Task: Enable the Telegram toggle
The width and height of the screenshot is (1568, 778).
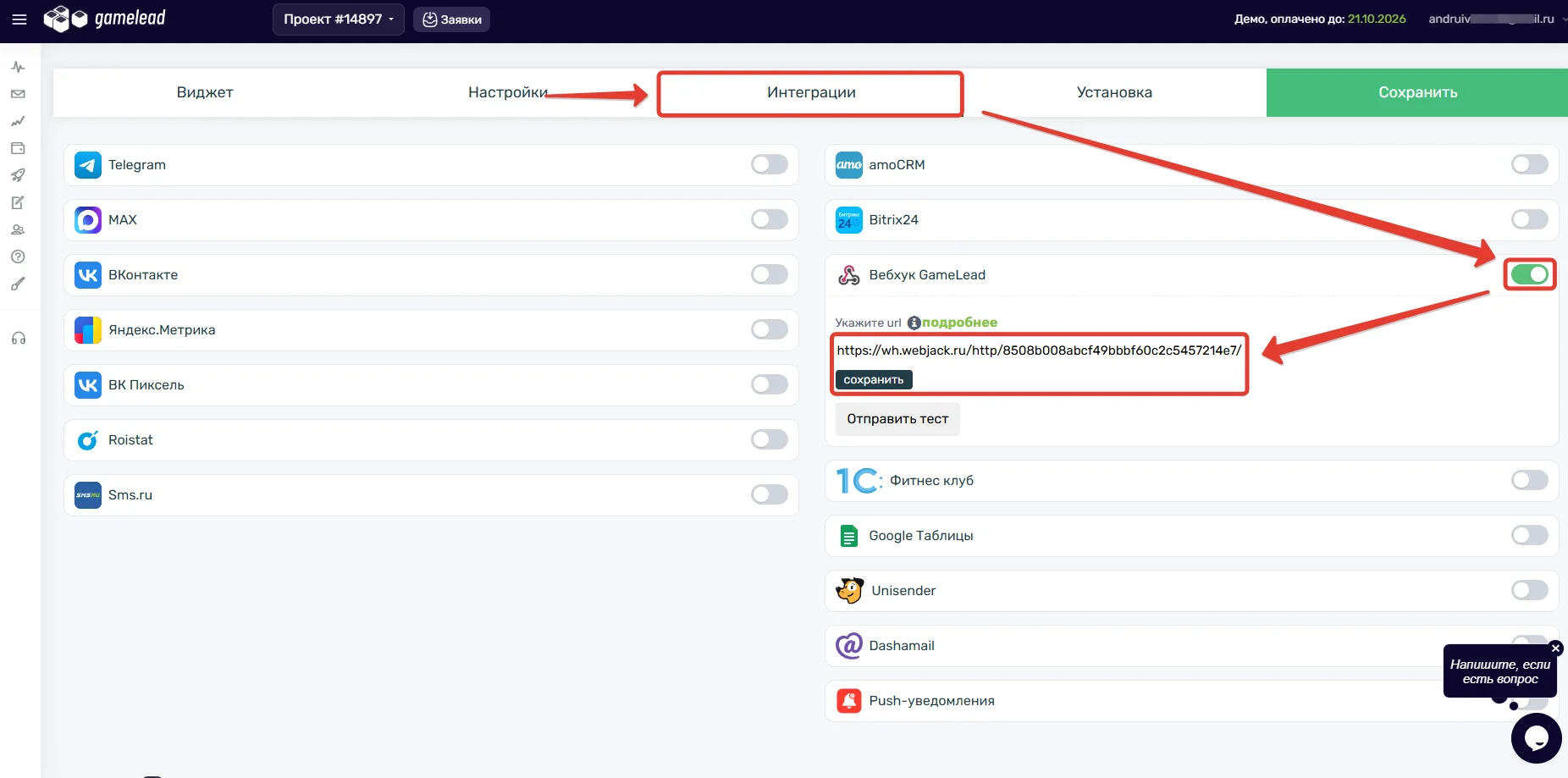Action: click(x=769, y=164)
